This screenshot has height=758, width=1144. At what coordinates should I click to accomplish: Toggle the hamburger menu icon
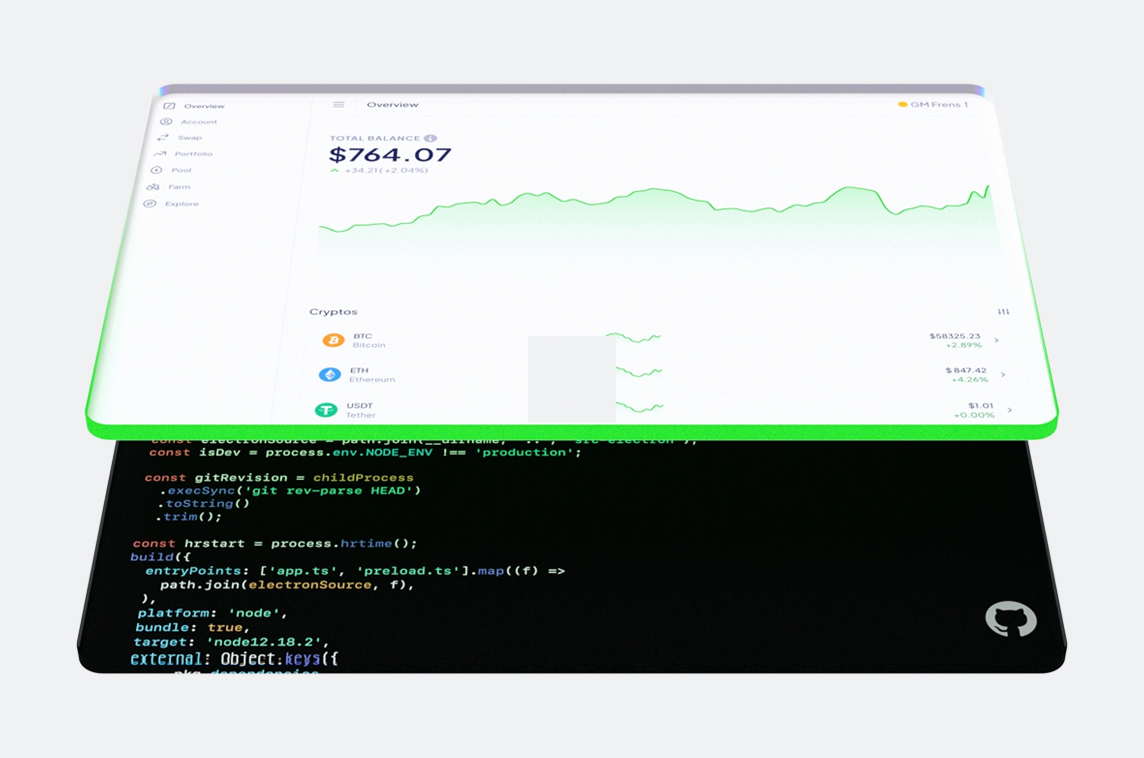(339, 105)
